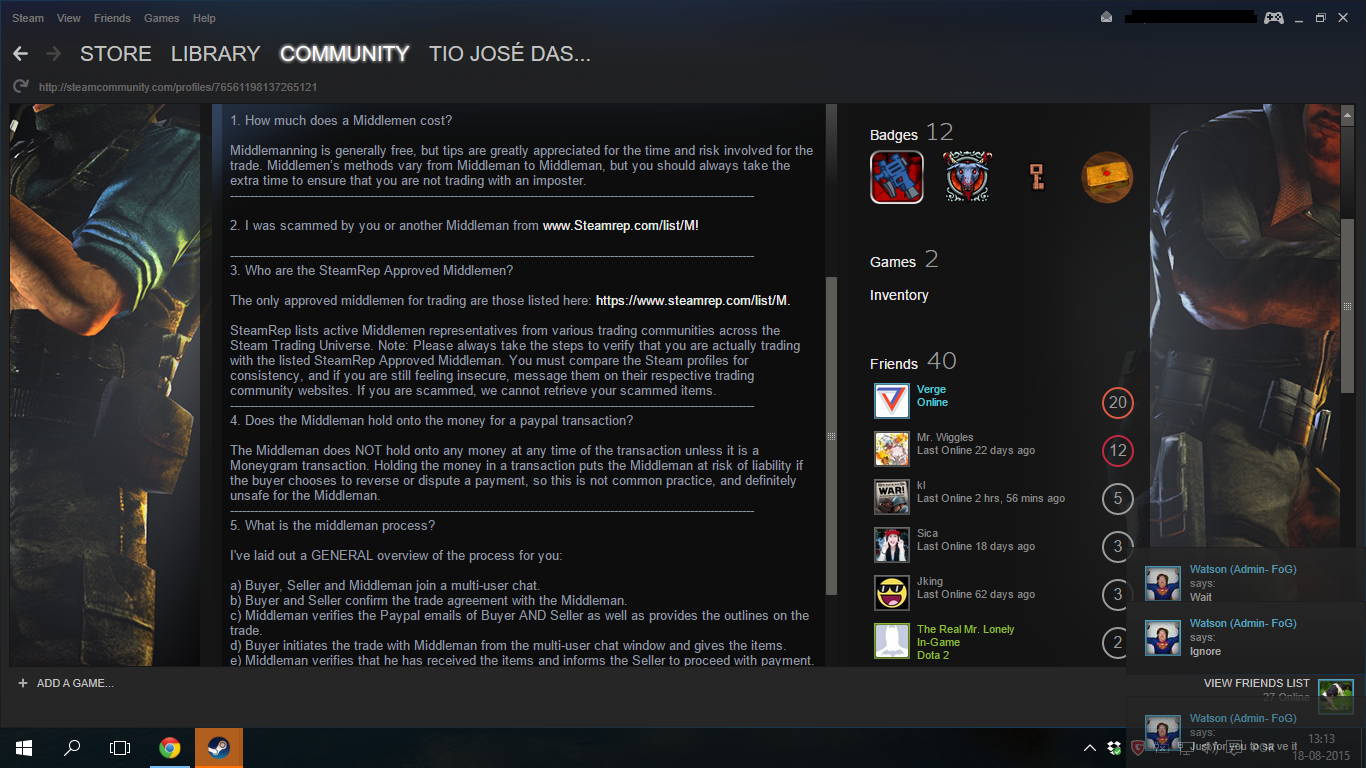The width and height of the screenshot is (1366, 768).
Task: Switch to the LIBRARY tab
Action: pyautogui.click(x=215, y=54)
